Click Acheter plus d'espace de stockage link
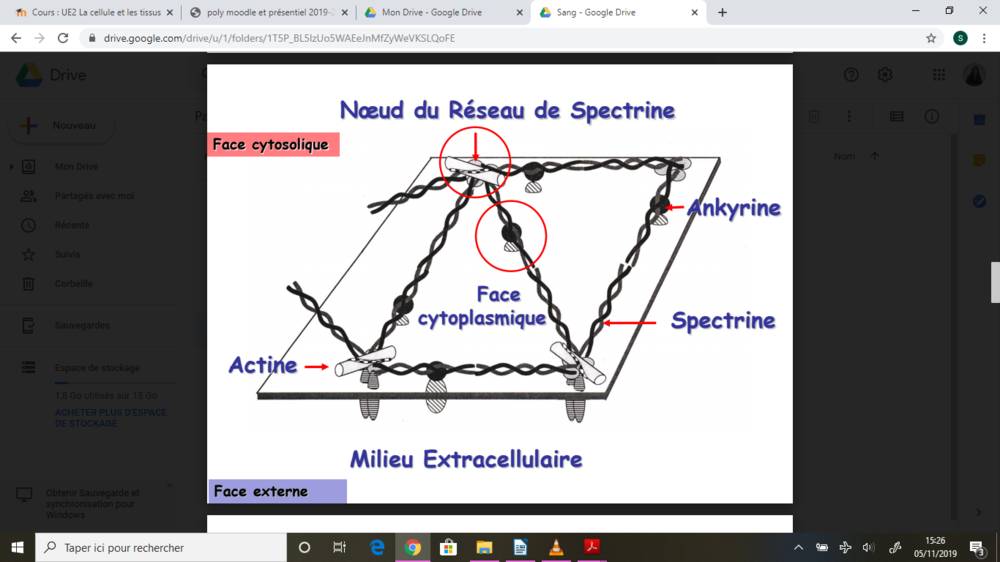Image resolution: width=1000 pixels, height=562 pixels. 110,418
